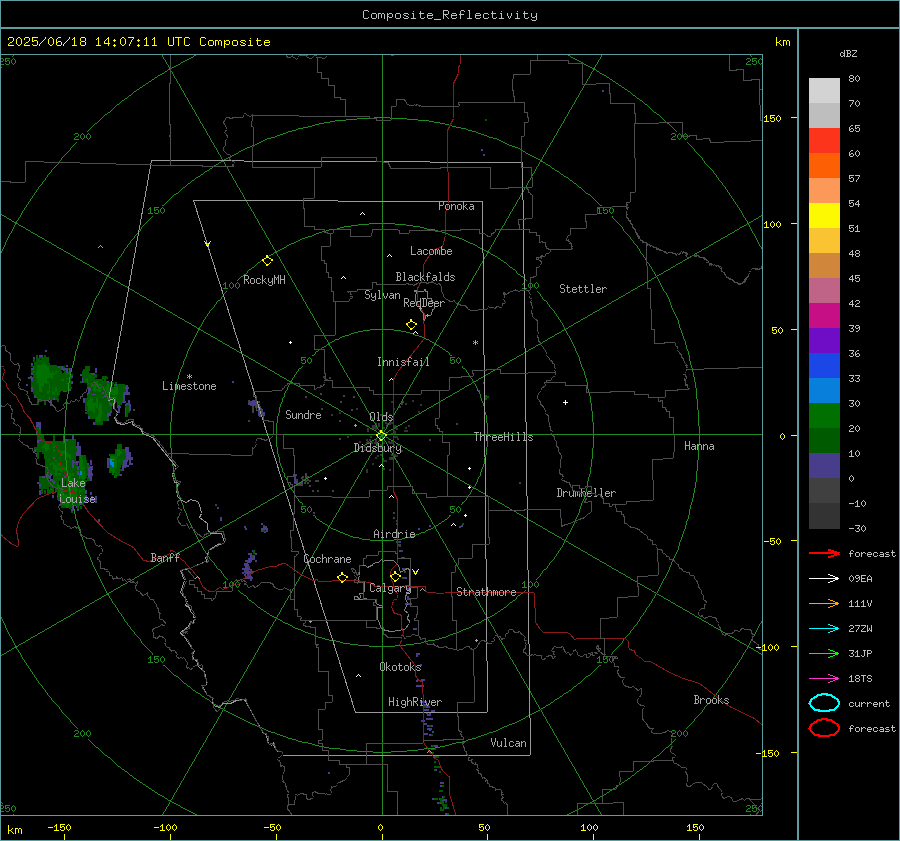The height and width of the screenshot is (841, 900).
Task: Click the bright green 30 dBZ swatch
Action: click(x=824, y=416)
